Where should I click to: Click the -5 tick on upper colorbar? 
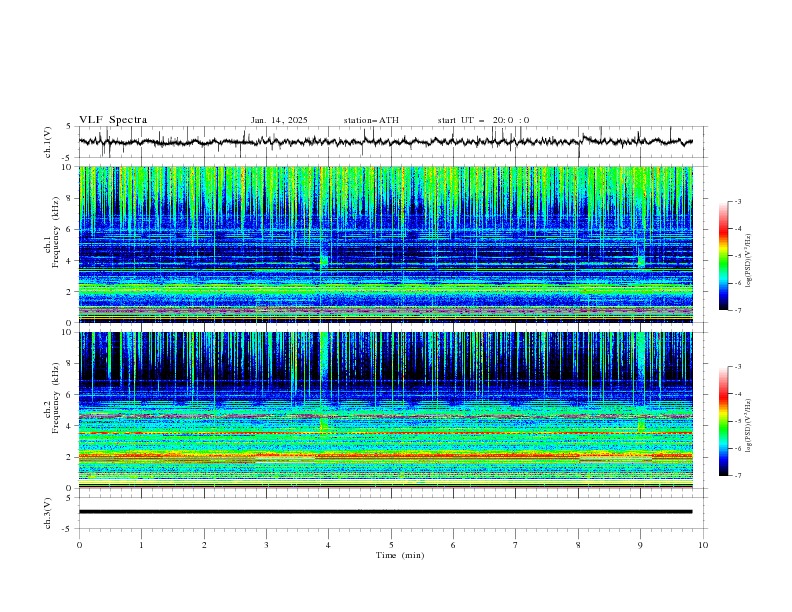click(x=737, y=256)
